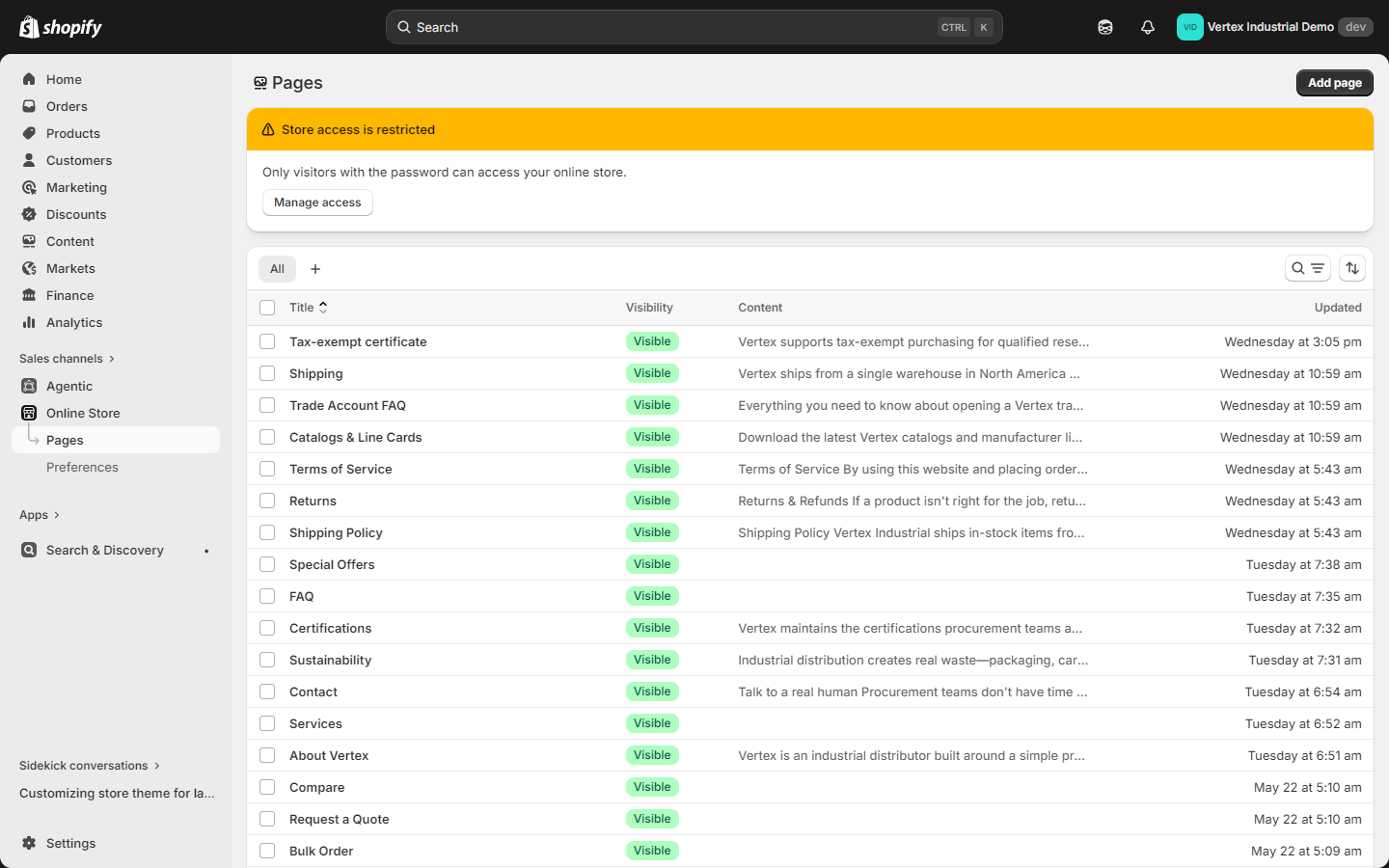Click the Finance bank icon
Image resolution: width=1389 pixels, height=868 pixels.
[29, 295]
